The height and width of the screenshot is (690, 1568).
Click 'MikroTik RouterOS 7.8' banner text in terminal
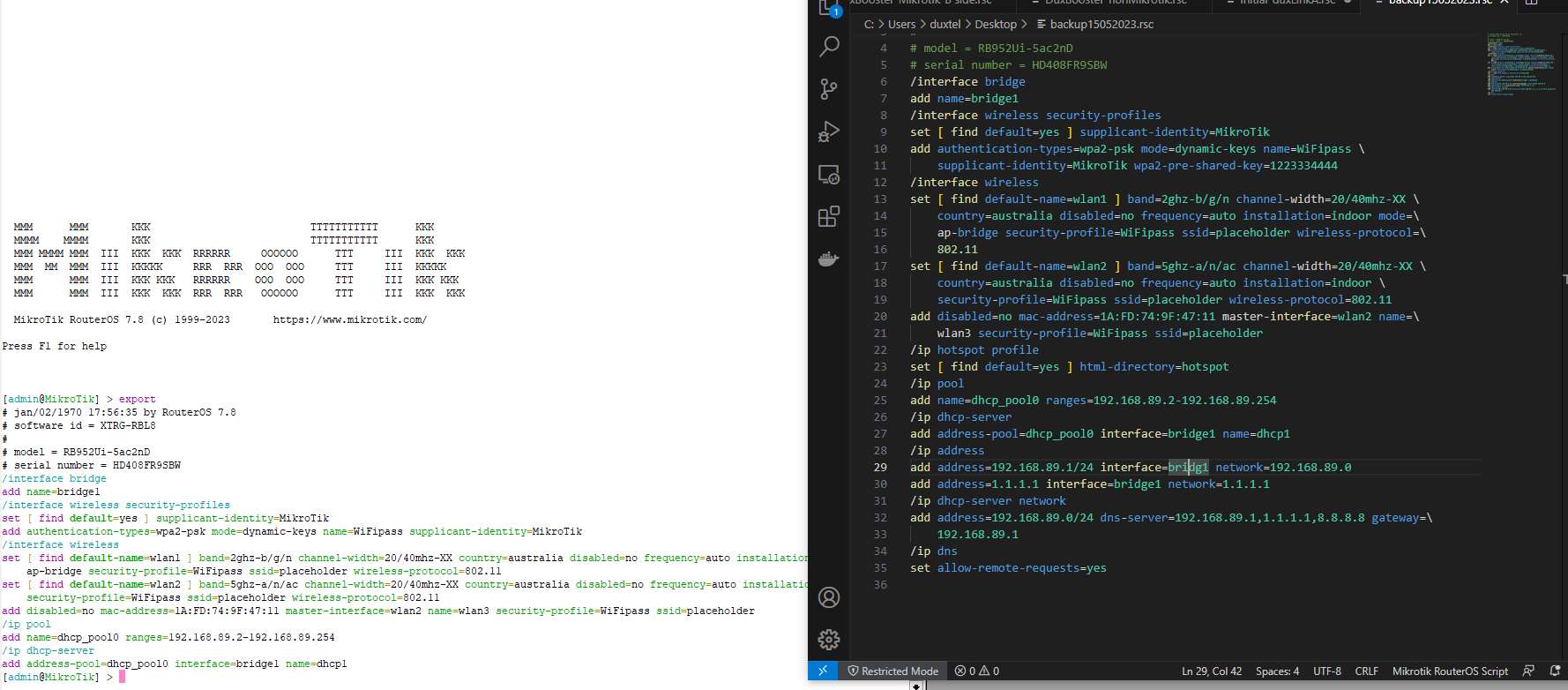(78, 319)
